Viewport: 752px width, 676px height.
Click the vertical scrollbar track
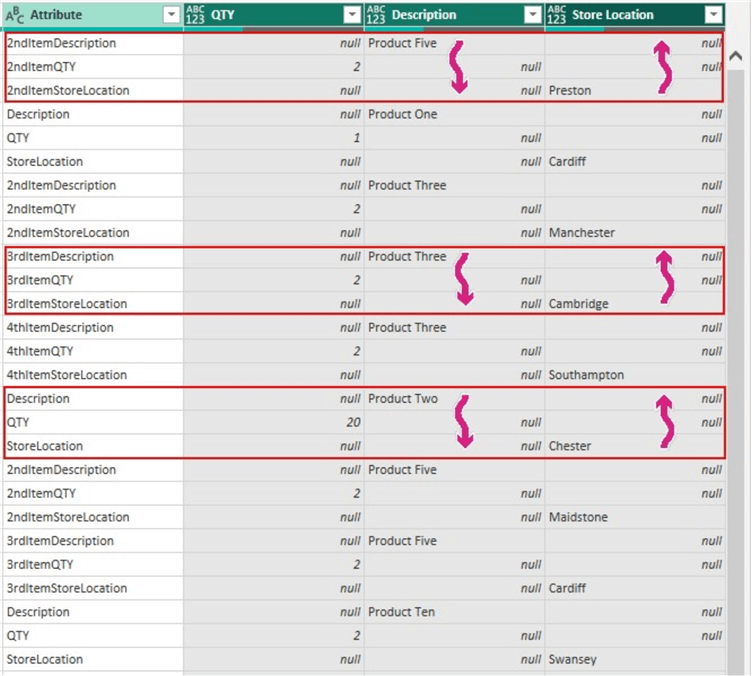click(736, 372)
